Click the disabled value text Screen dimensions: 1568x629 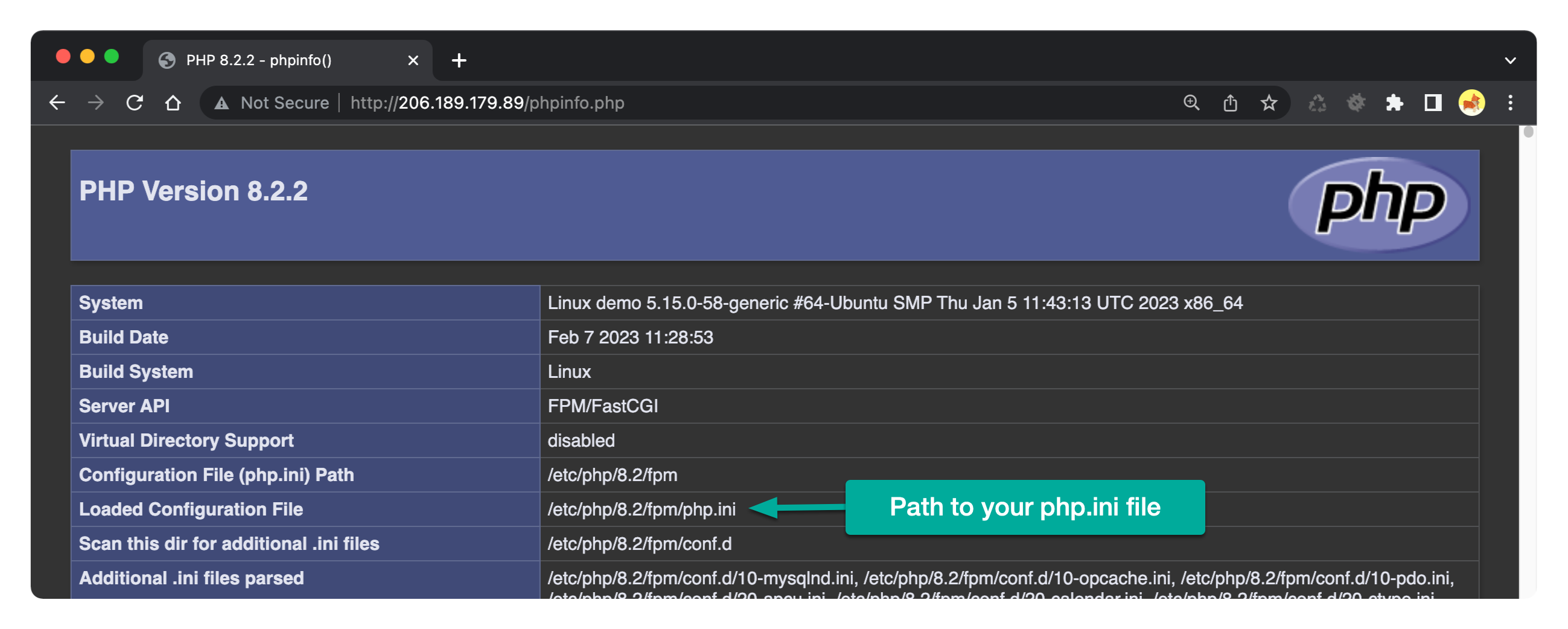[581, 441]
